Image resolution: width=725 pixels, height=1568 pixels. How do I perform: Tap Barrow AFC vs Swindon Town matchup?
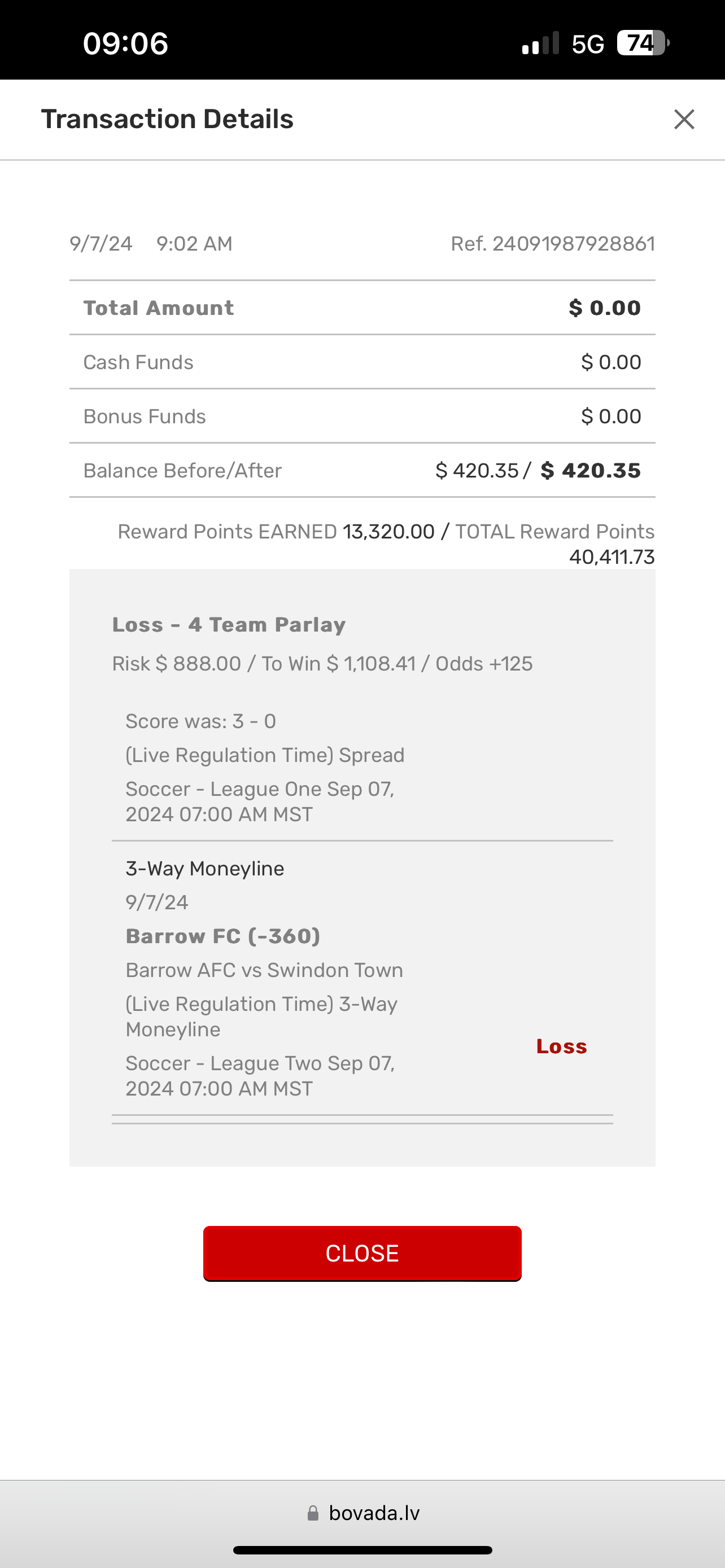pos(264,970)
